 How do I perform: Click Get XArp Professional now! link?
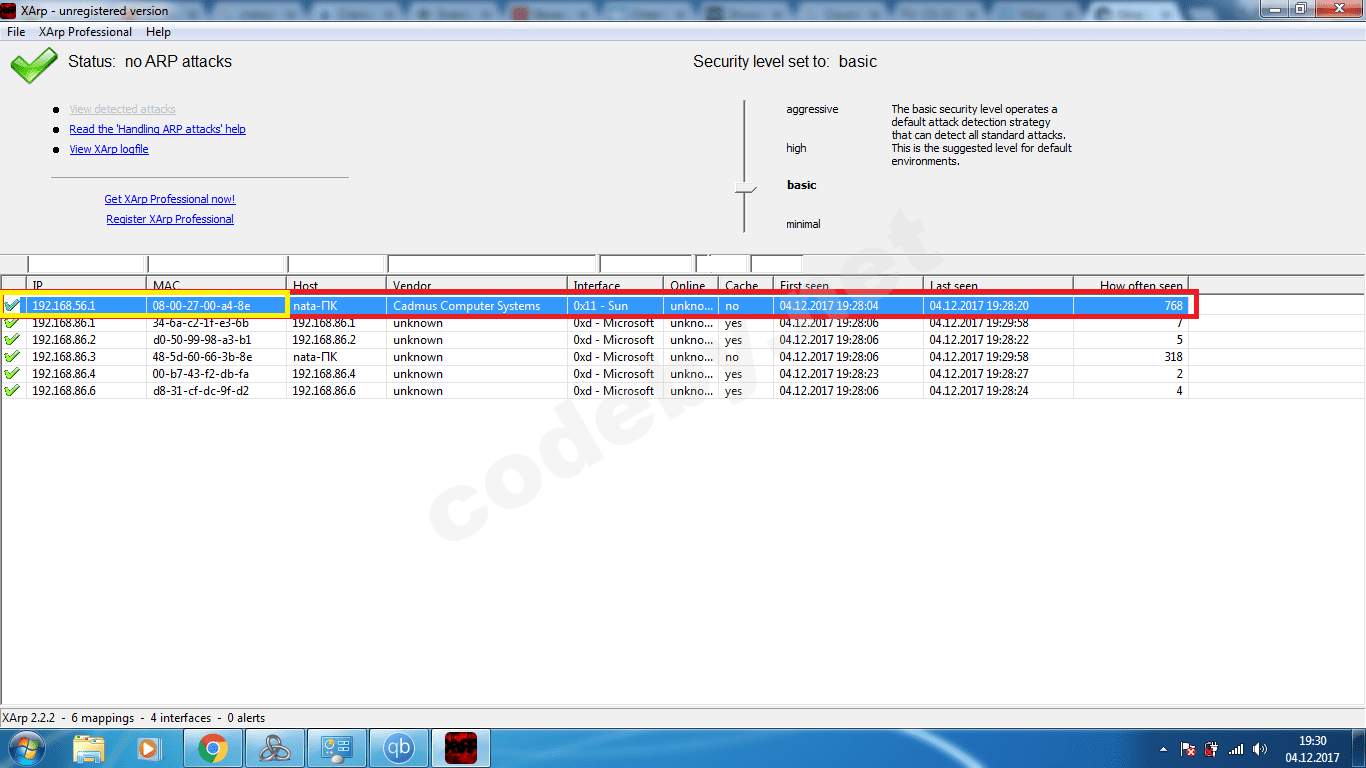(x=170, y=199)
